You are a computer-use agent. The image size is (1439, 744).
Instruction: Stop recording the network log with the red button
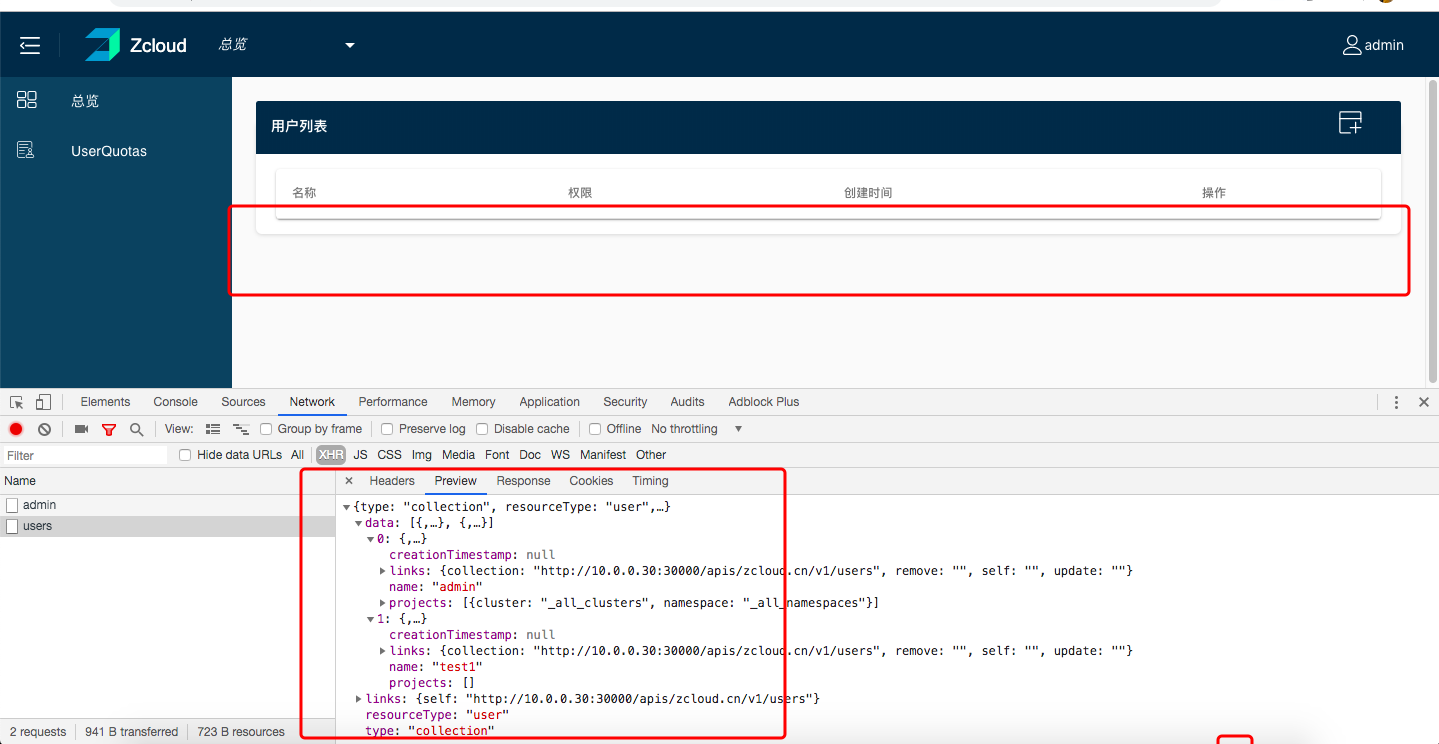[16, 429]
